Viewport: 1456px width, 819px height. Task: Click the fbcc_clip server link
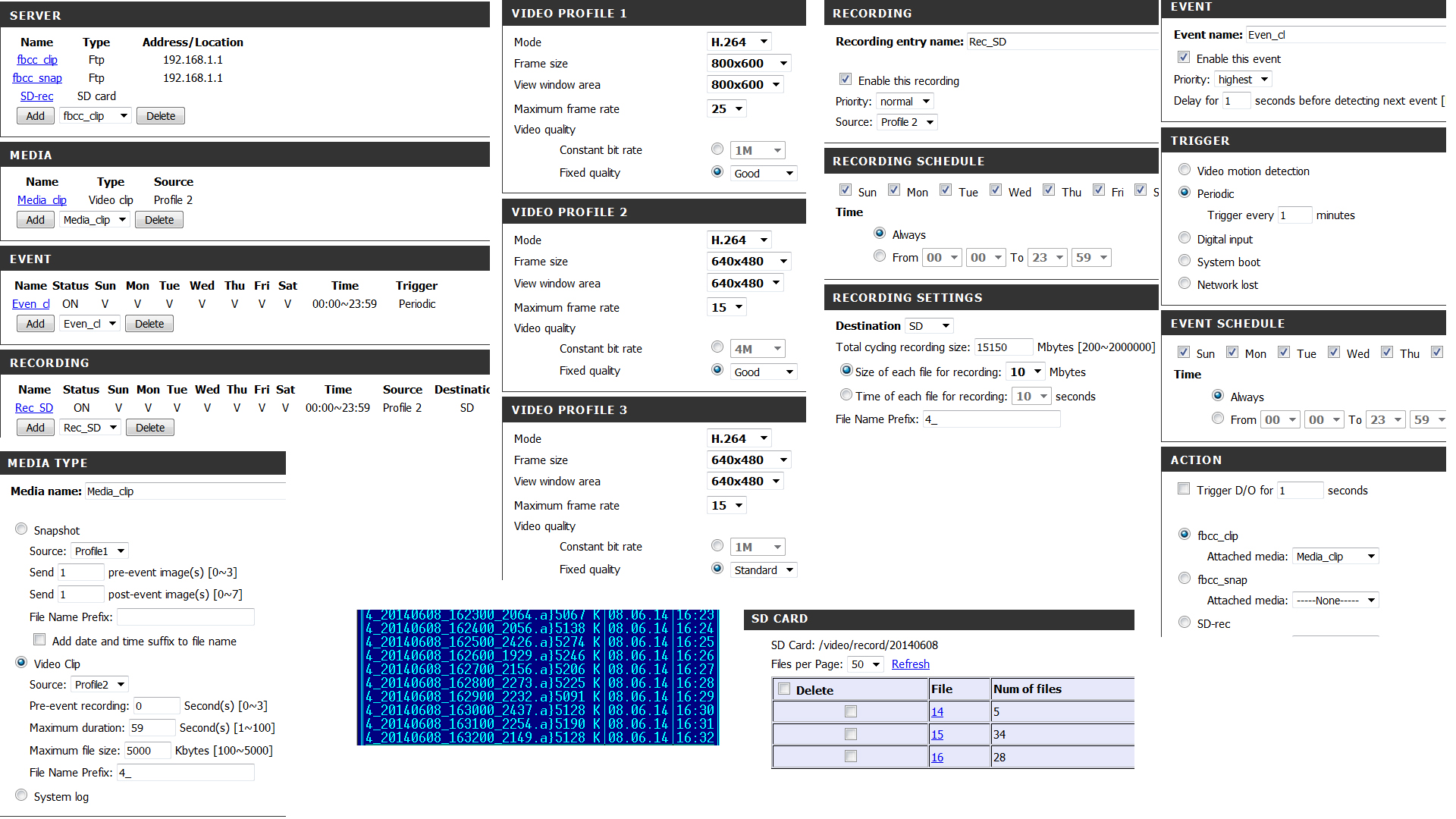(x=37, y=60)
